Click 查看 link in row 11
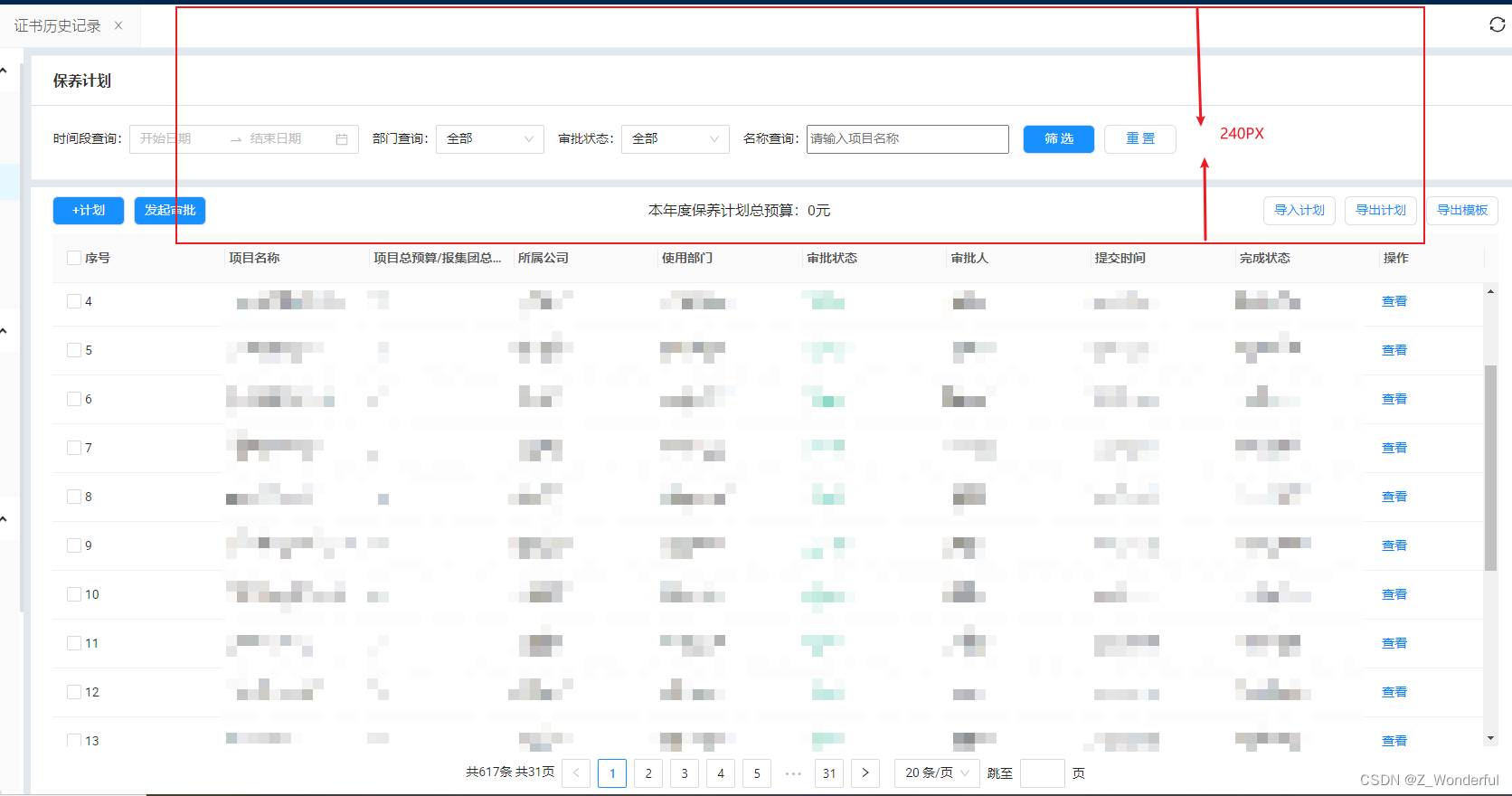 [1394, 643]
